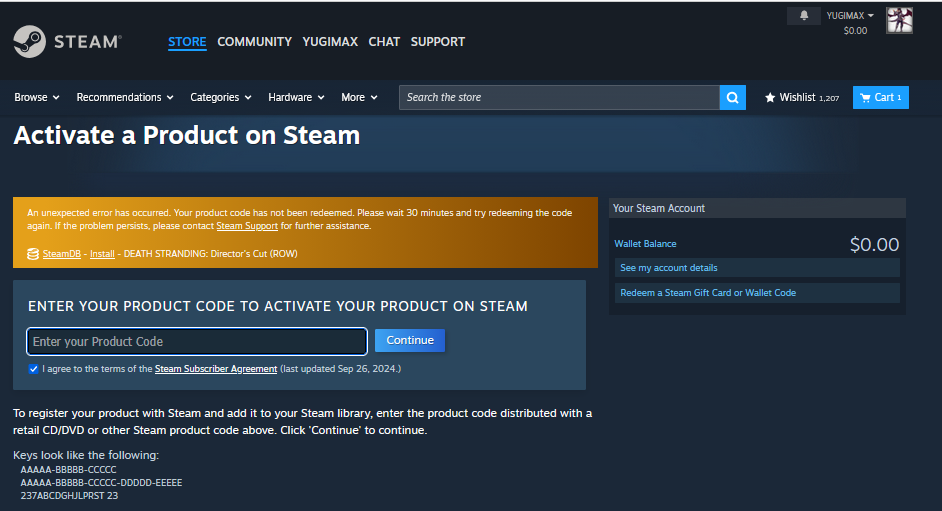Expand the Hardware dropdown menu
The width and height of the screenshot is (942, 511).
tap(296, 97)
